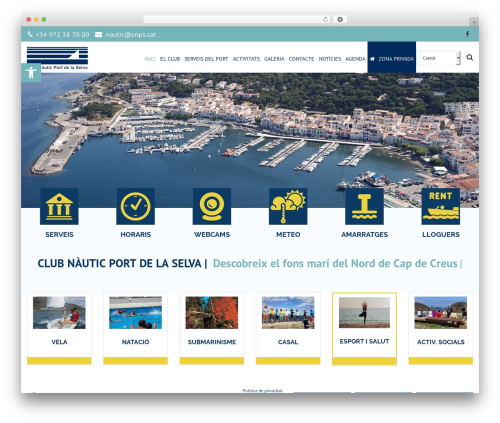
Task: Open the Amarratges mooring bollard icon
Action: tap(364, 206)
